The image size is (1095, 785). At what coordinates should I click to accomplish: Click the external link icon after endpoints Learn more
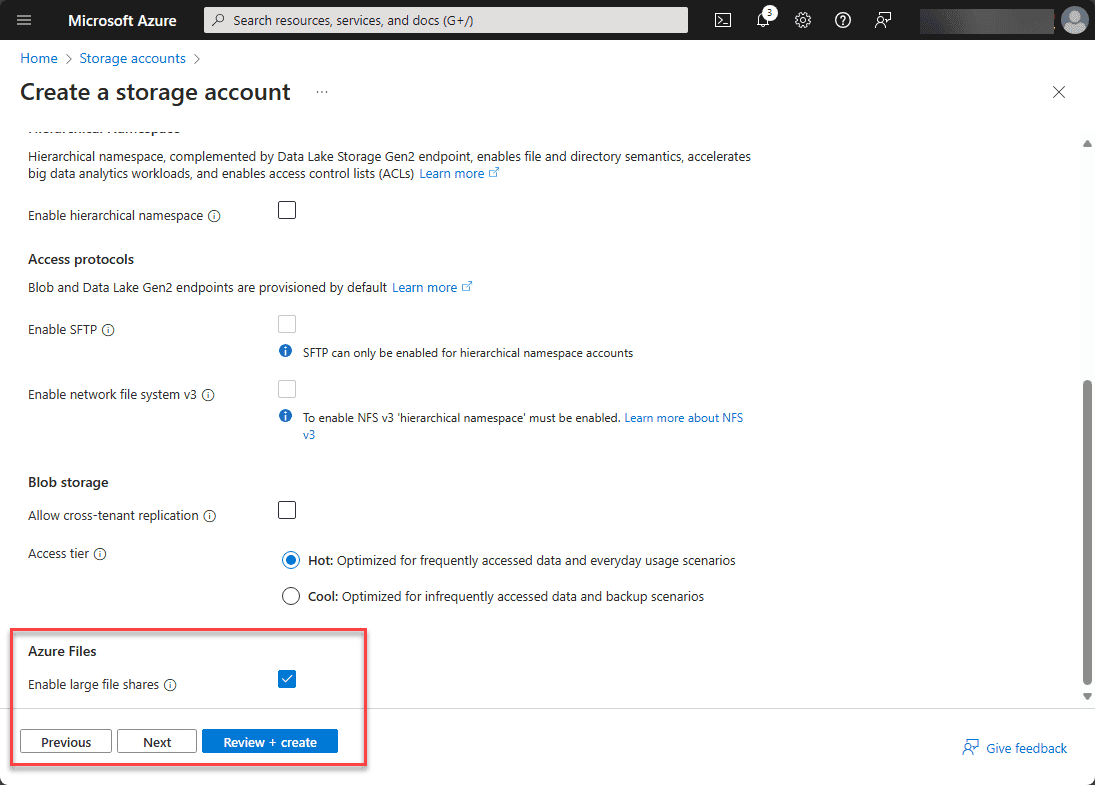pyautogui.click(x=467, y=286)
